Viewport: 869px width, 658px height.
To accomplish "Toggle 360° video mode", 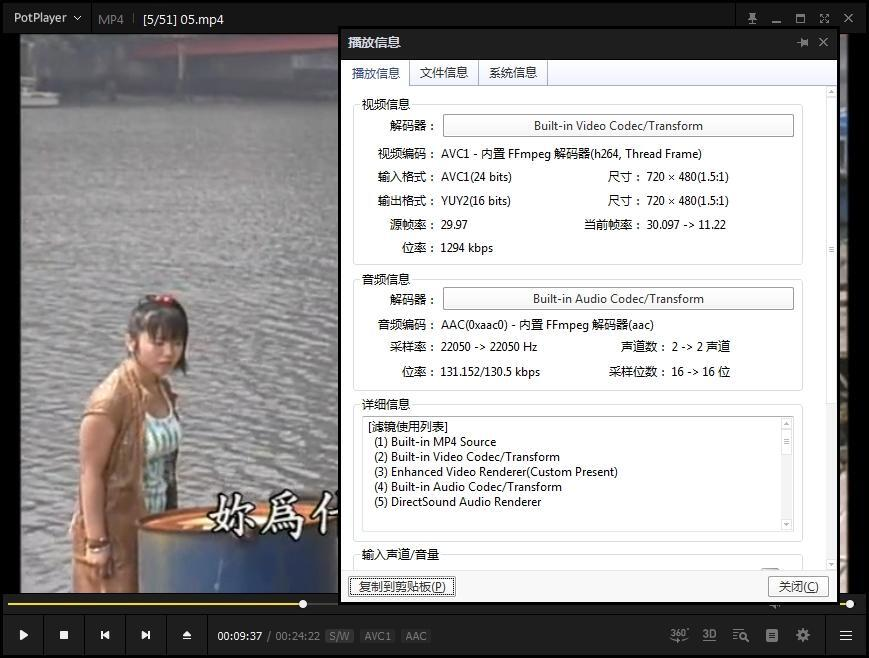I will click(679, 635).
